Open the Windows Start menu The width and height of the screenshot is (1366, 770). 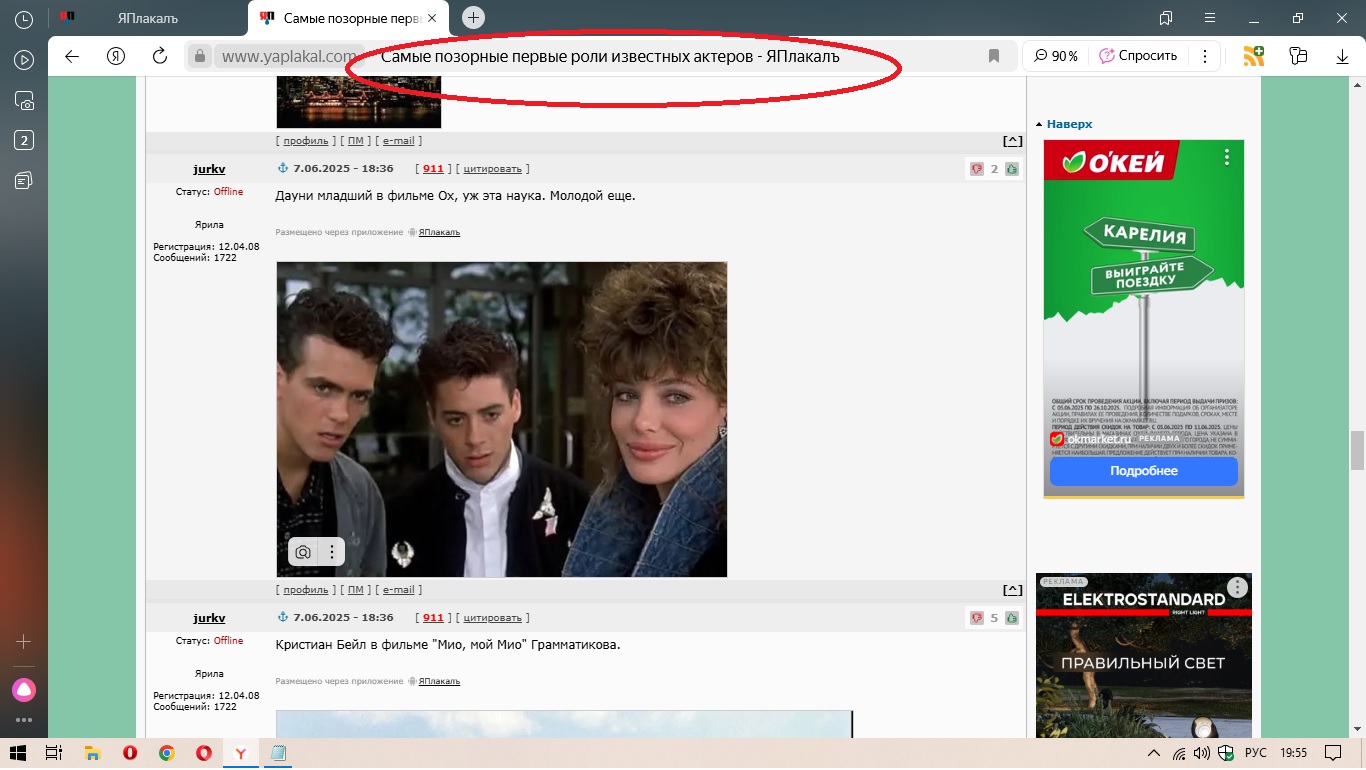[x=17, y=753]
